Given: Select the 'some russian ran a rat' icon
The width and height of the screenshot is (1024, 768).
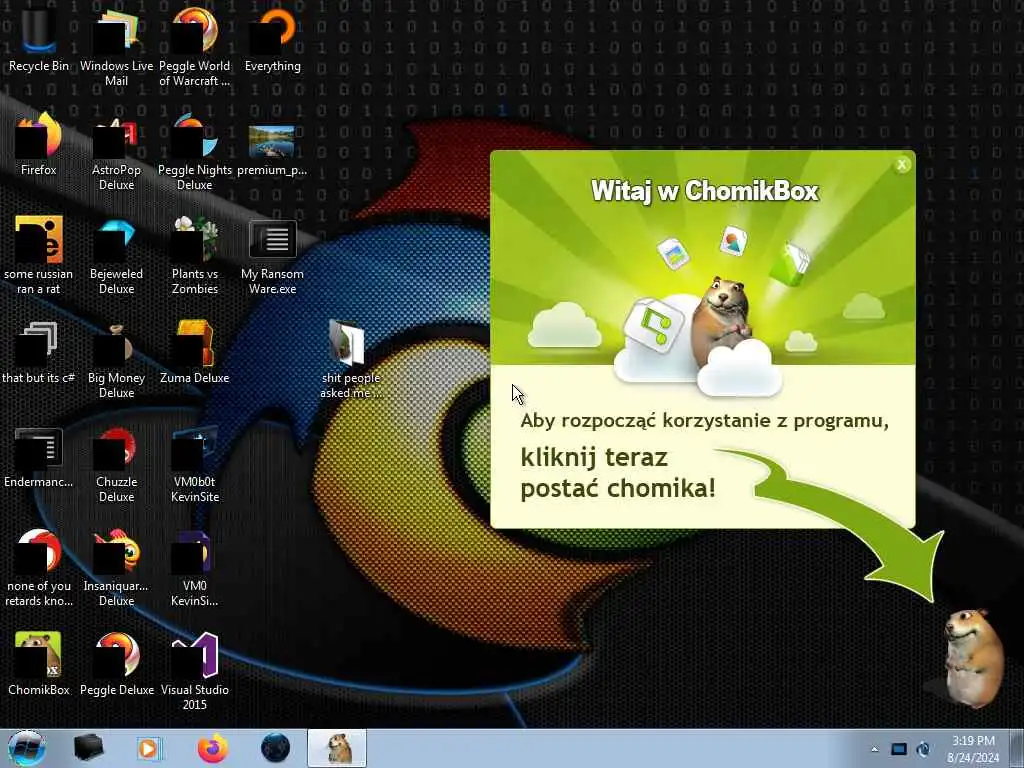Looking at the screenshot, I should click(x=39, y=255).
